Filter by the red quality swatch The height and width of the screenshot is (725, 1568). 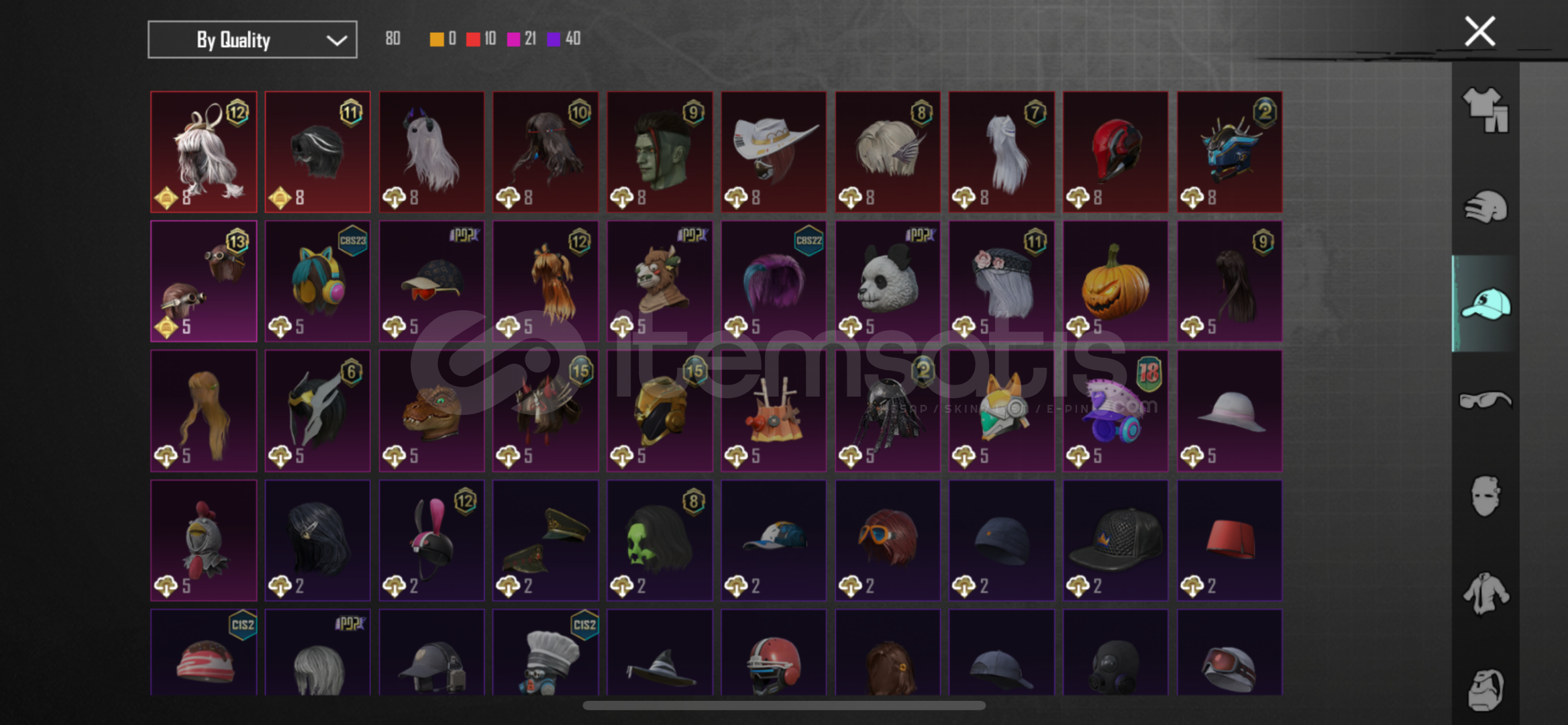(x=473, y=39)
